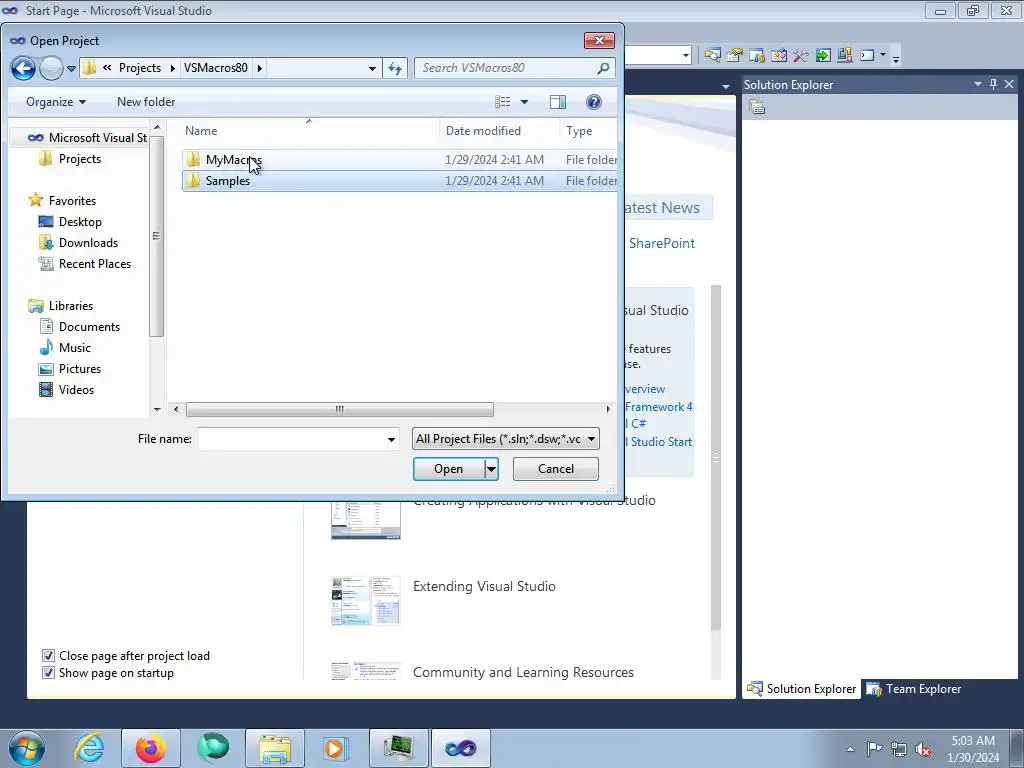The image size is (1024, 768).
Task: Open All Project Files type filter
Action: pyautogui.click(x=505, y=439)
